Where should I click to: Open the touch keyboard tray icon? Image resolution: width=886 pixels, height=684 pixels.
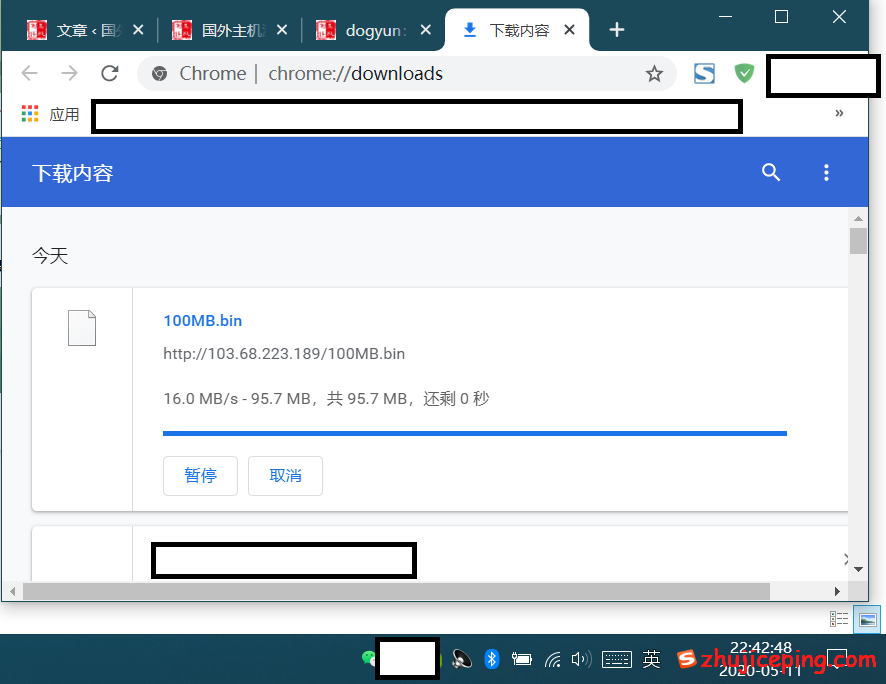click(x=616, y=659)
